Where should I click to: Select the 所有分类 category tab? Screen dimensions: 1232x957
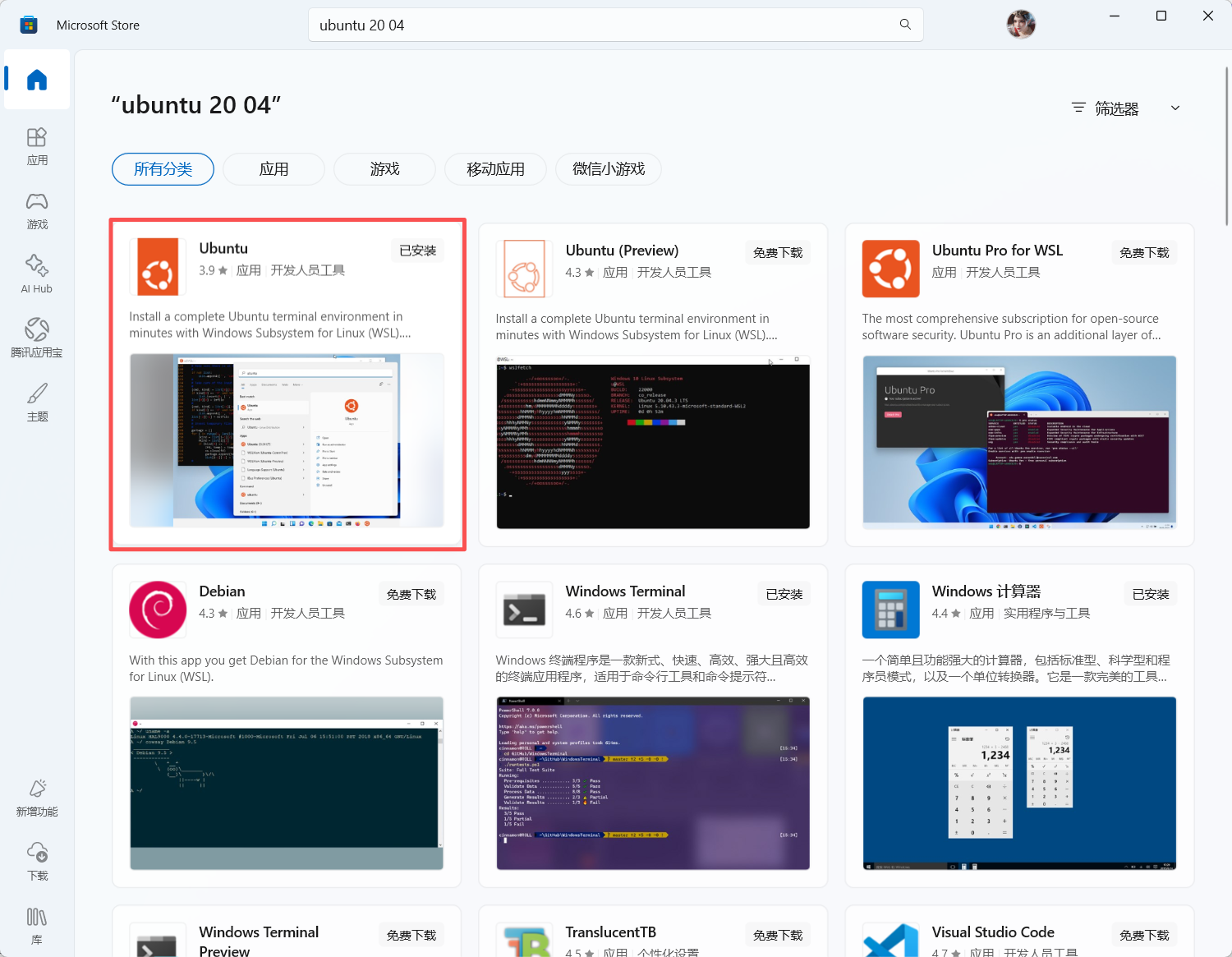pyautogui.click(x=163, y=169)
